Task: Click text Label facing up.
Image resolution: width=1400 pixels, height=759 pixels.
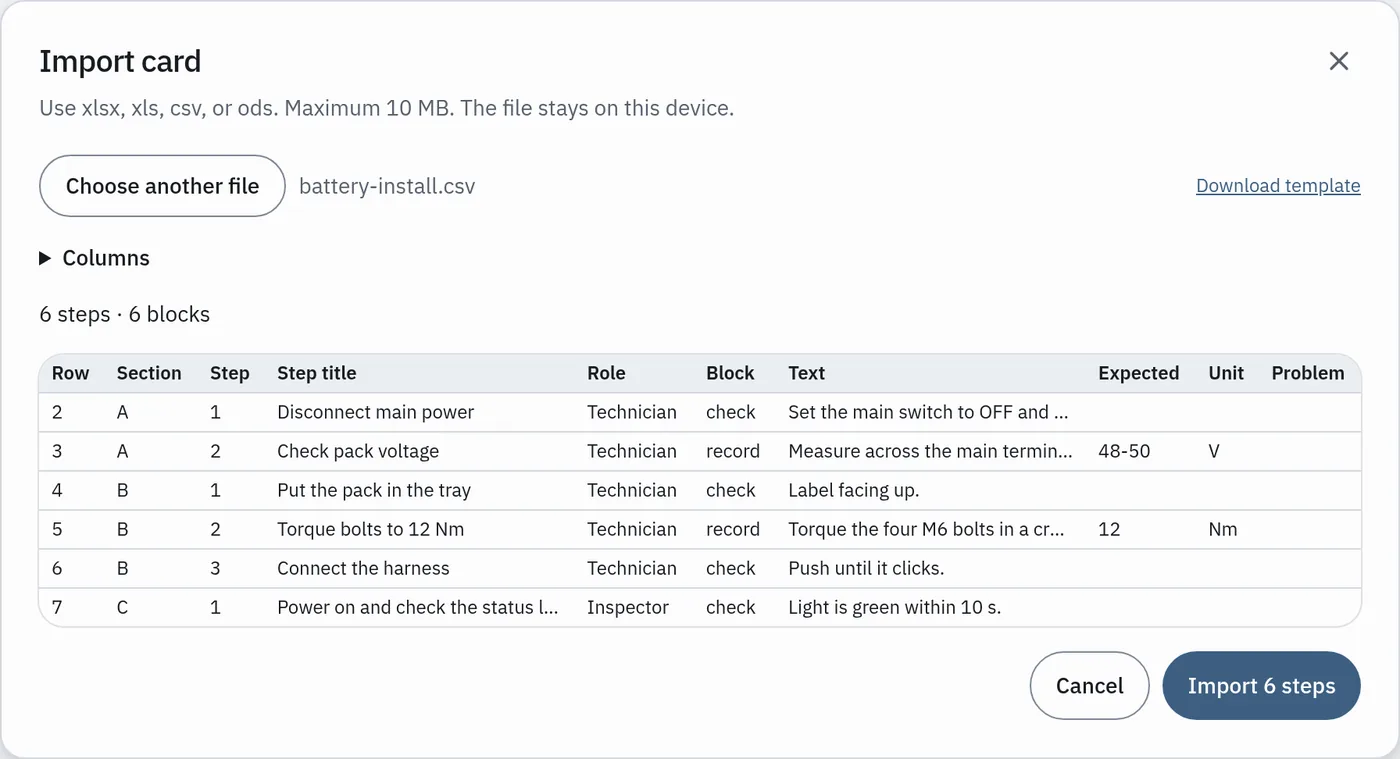Action: 854,490
